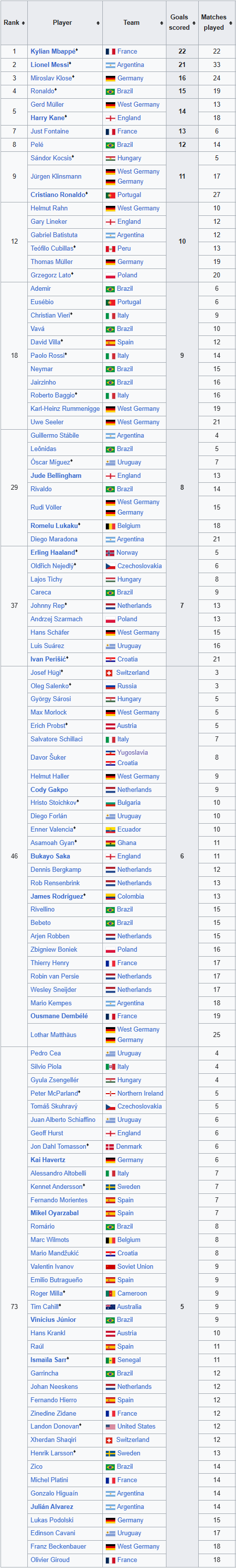Sort by Matches played column arrows

(x=231, y=23)
